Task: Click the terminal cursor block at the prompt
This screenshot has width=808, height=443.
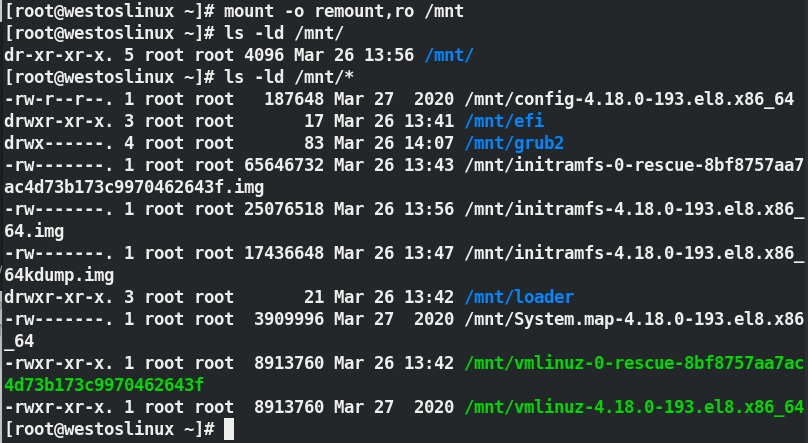Action: pyautogui.click(x=229, y=429)
